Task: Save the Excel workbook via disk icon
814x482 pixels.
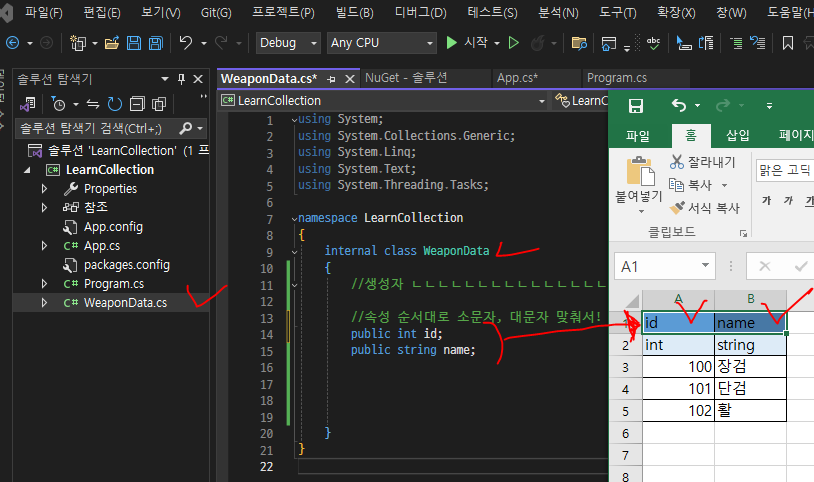Action: pos(636,106)
